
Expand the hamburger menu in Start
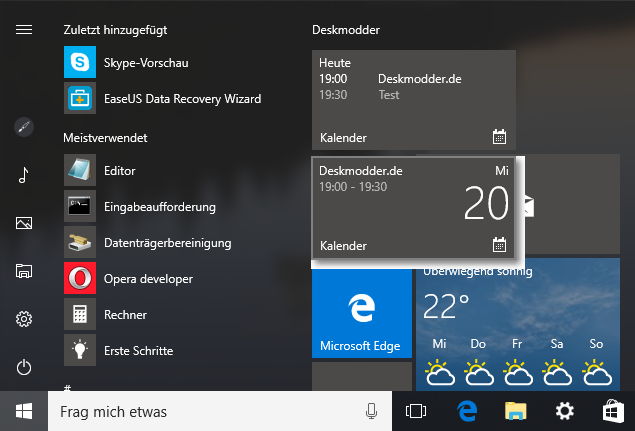[24, 30]
